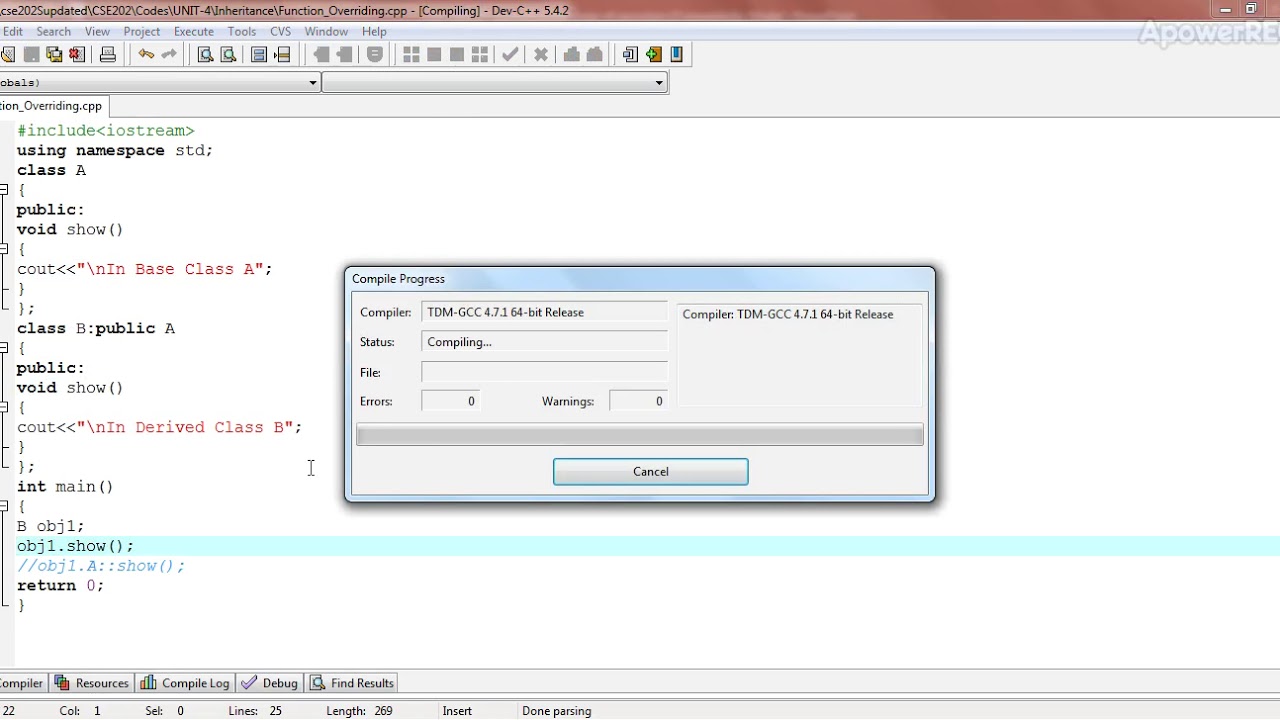Click the Add to project icon

click(x=321, y=54)
